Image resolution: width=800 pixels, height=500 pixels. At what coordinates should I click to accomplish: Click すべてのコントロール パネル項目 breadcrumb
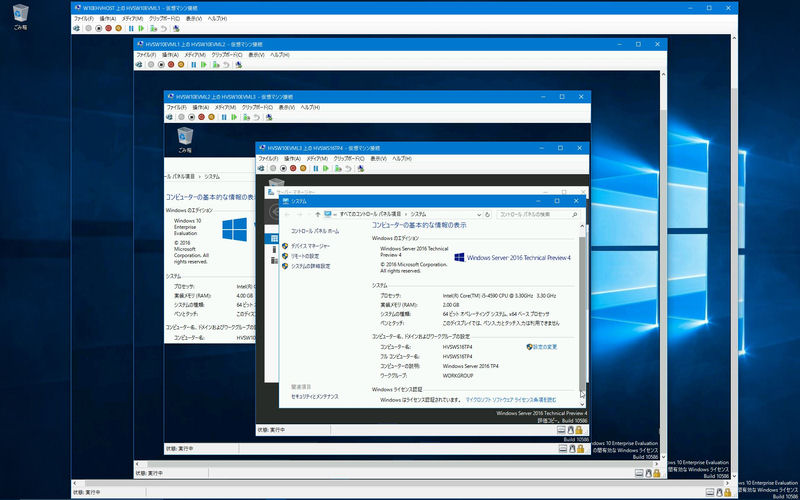(x=370, y=214)
